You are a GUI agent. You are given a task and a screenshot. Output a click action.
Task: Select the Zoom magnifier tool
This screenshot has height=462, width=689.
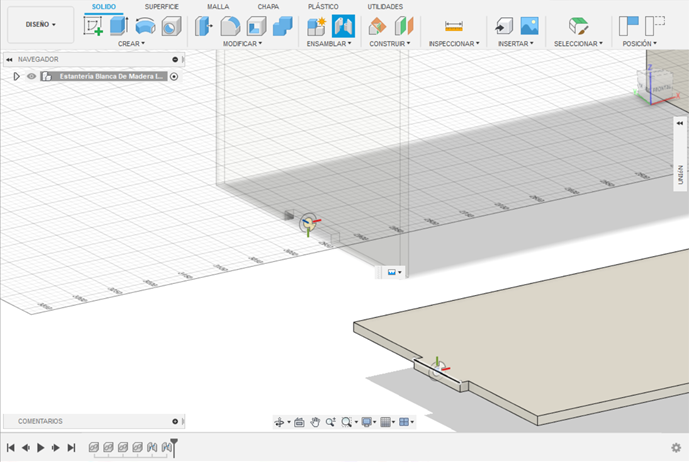click(330, 422)
